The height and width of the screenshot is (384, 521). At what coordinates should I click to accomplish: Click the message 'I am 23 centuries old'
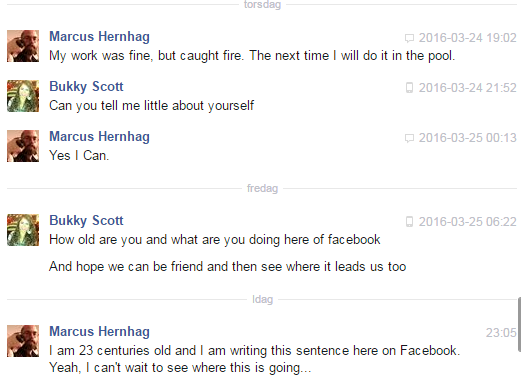pos(255,359)
